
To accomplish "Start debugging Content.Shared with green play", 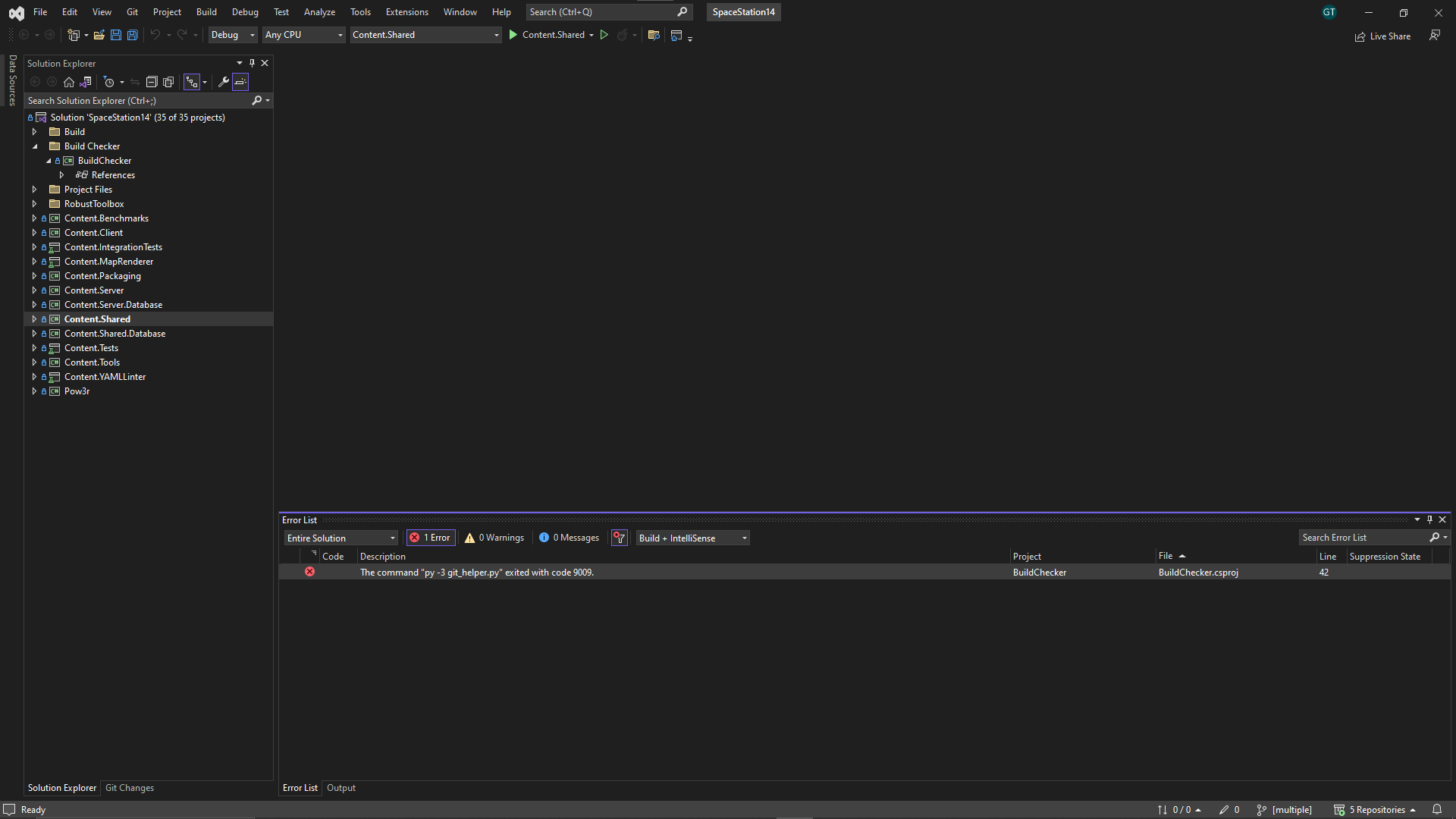I will (x=513, y=35).
